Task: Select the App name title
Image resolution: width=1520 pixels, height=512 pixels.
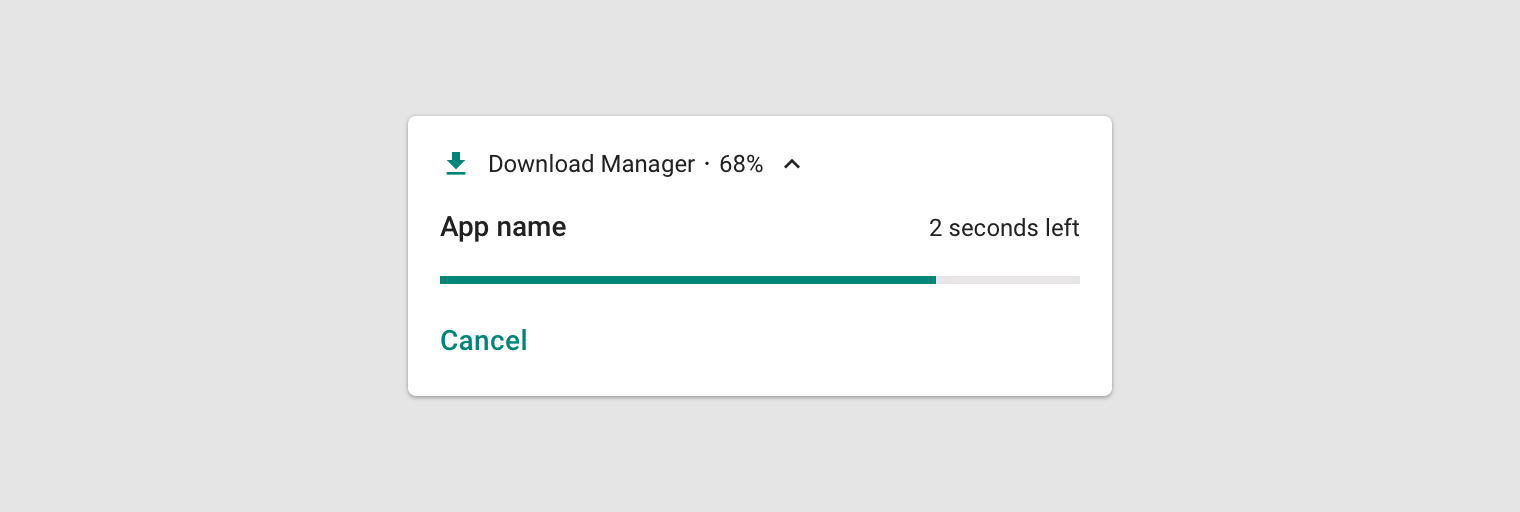Action: point(503,227)
